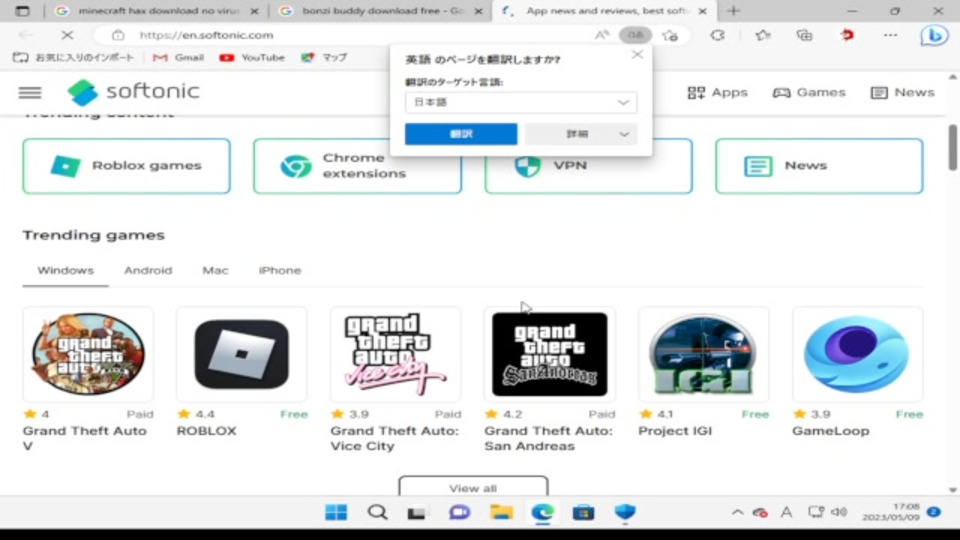The image size is (960, 540).
Task: Click the volume icon in system tray
Action: pyautogui.click(x=839, y=512)
